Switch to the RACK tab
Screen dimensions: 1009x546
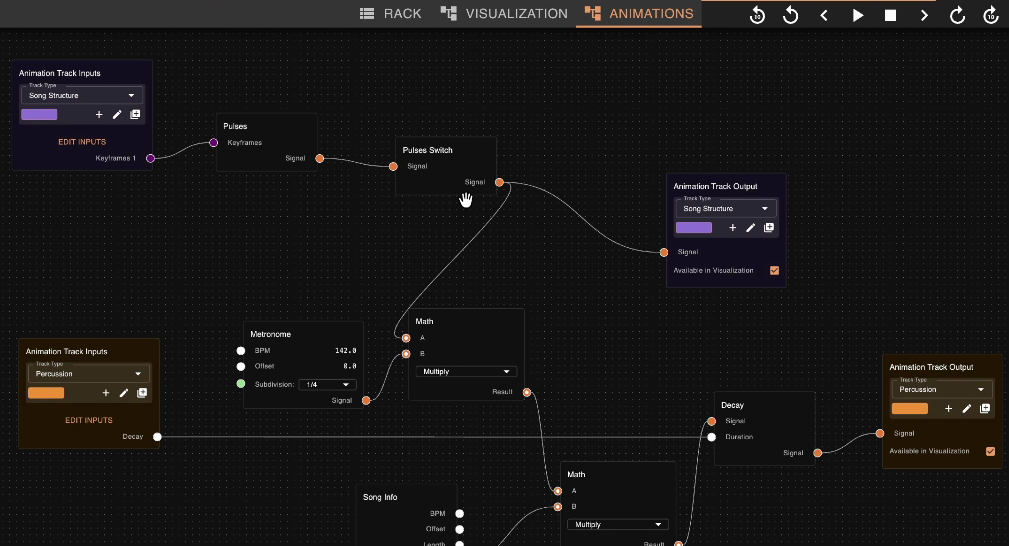(x=391, y=14)
